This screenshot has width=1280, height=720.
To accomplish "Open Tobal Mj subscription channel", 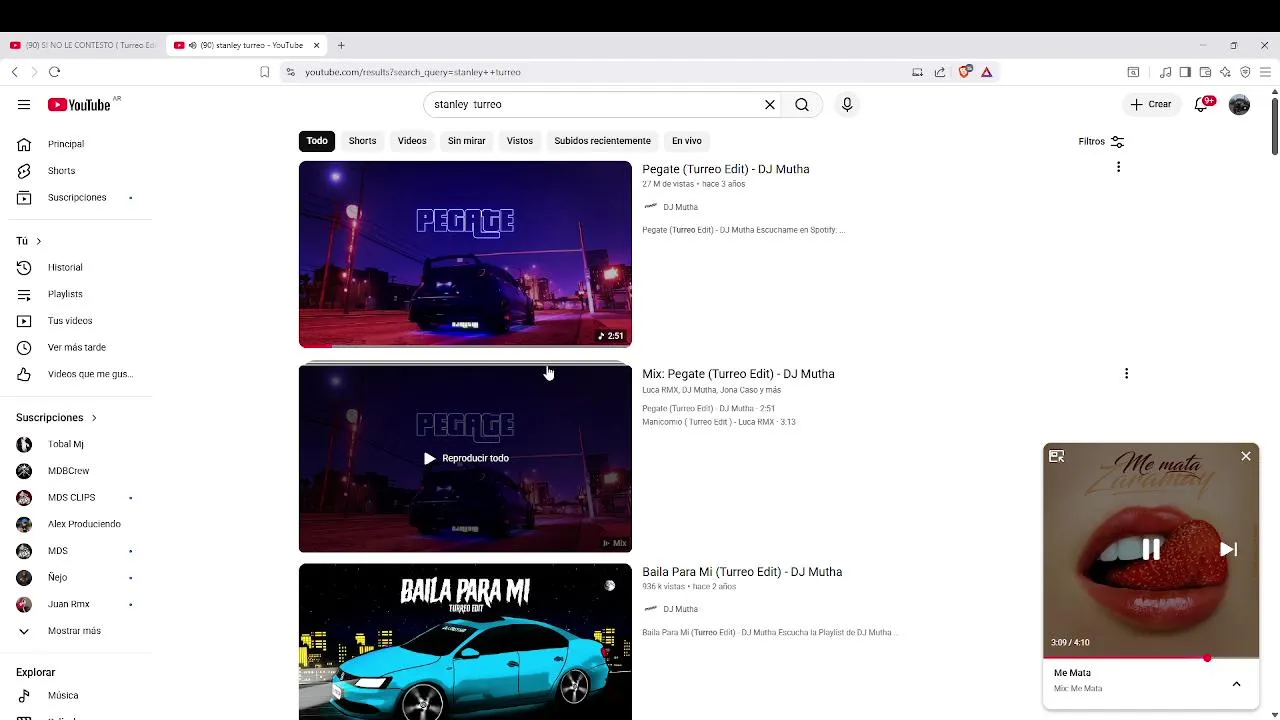I will [75, 444].
